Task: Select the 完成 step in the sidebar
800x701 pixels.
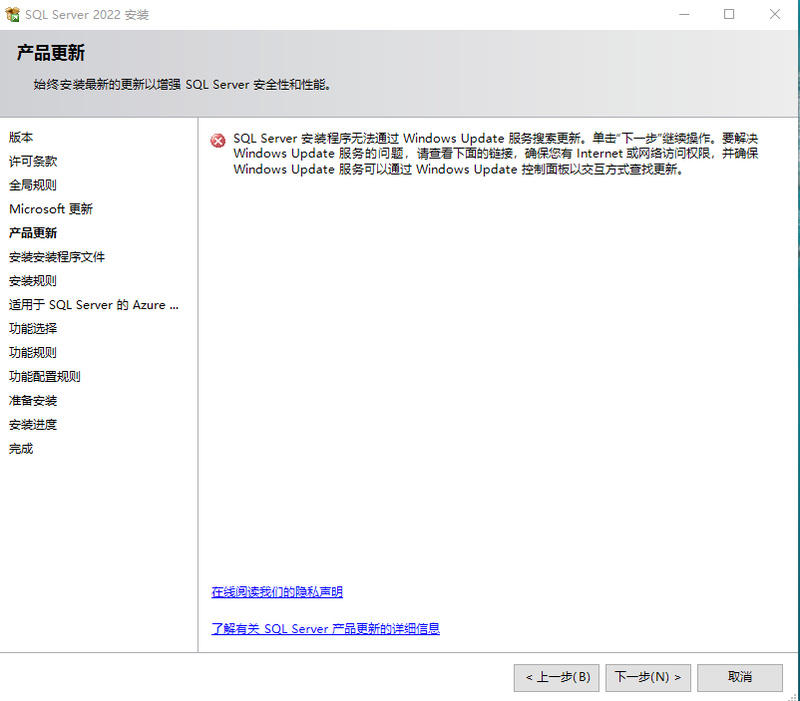Action: click(x=21, y=448)
